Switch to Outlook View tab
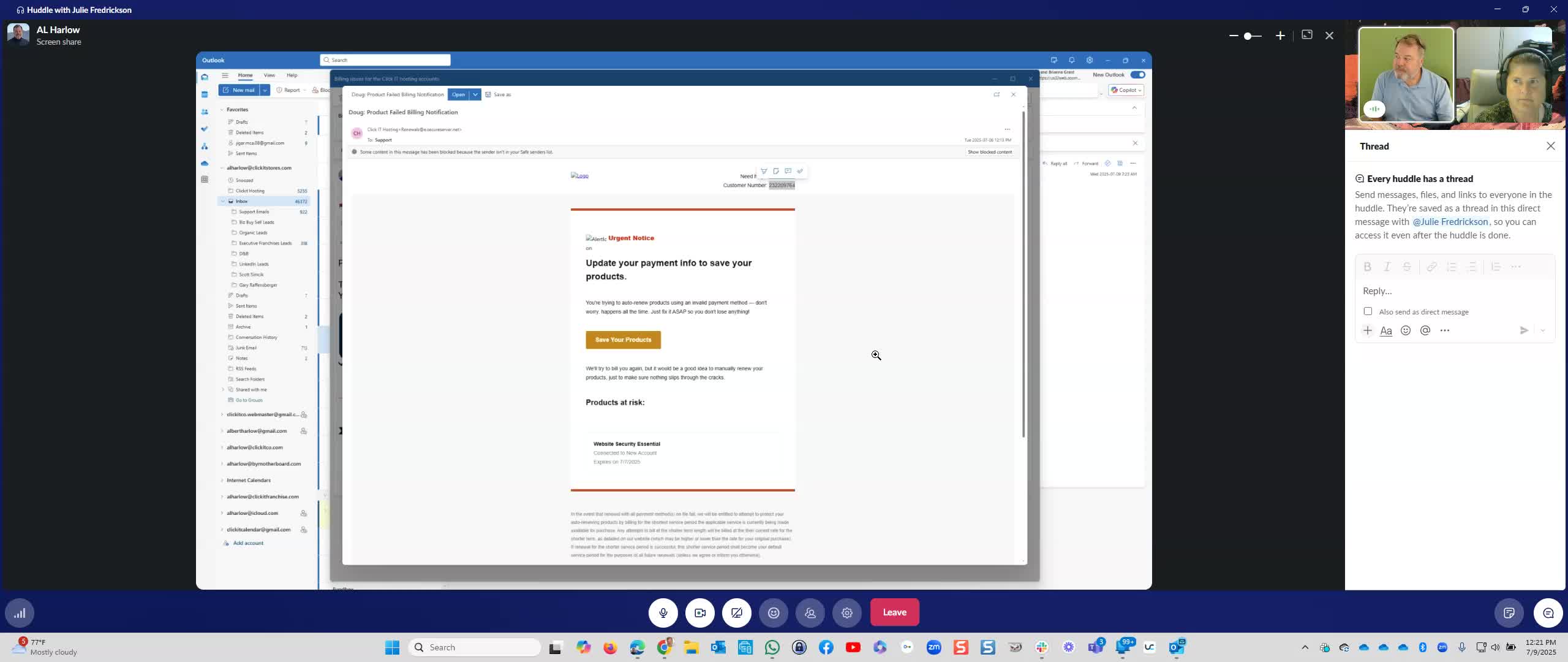This screenshot has width=1568, height=662. point(269,75)
